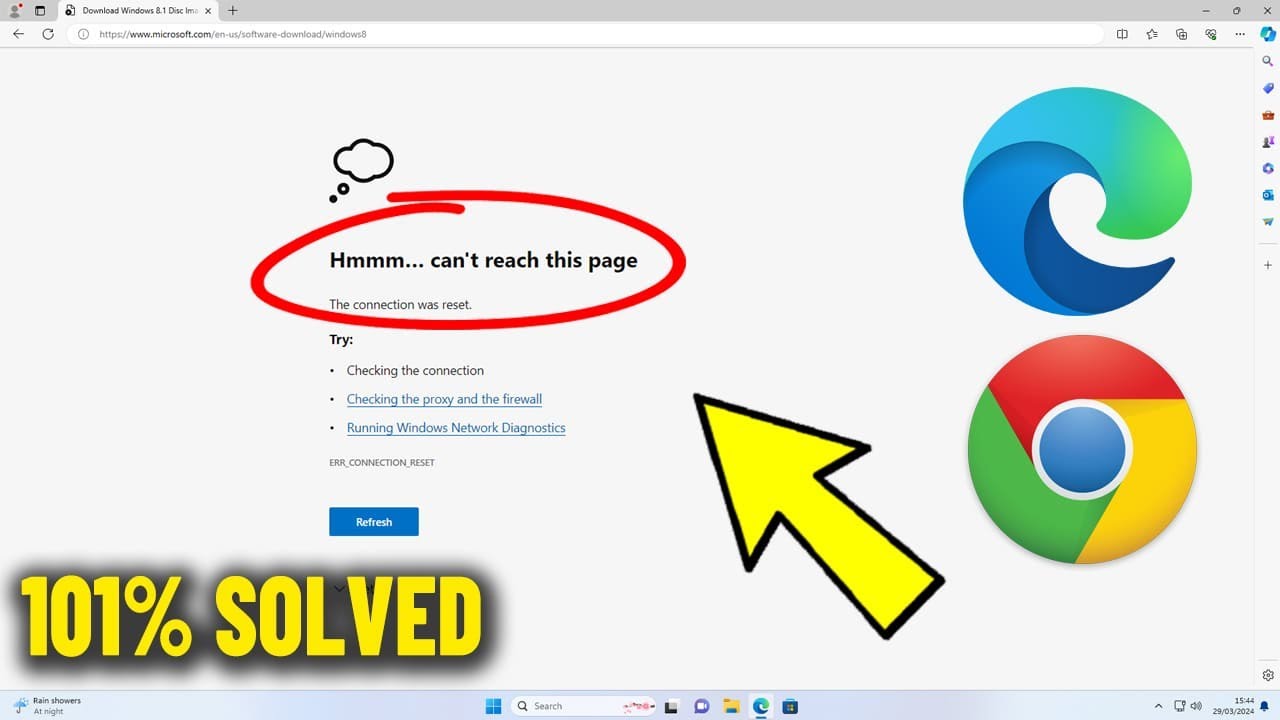Select 'Hmmm… can't reach this page' heading

[x=483, y=260]
